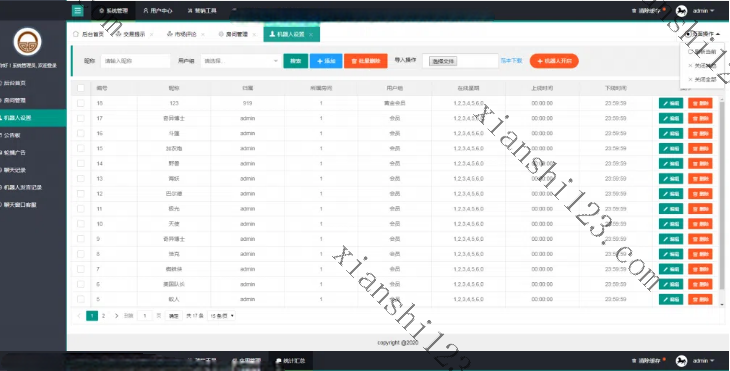Open the 用户组 select dropdown
This screenshot has height=371, width=730.
click(241, 61)
